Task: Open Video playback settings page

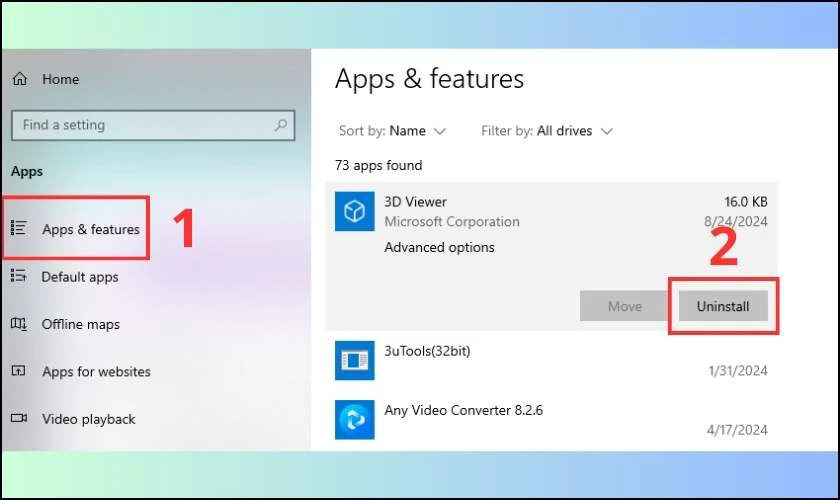Action: coord(88,419)
